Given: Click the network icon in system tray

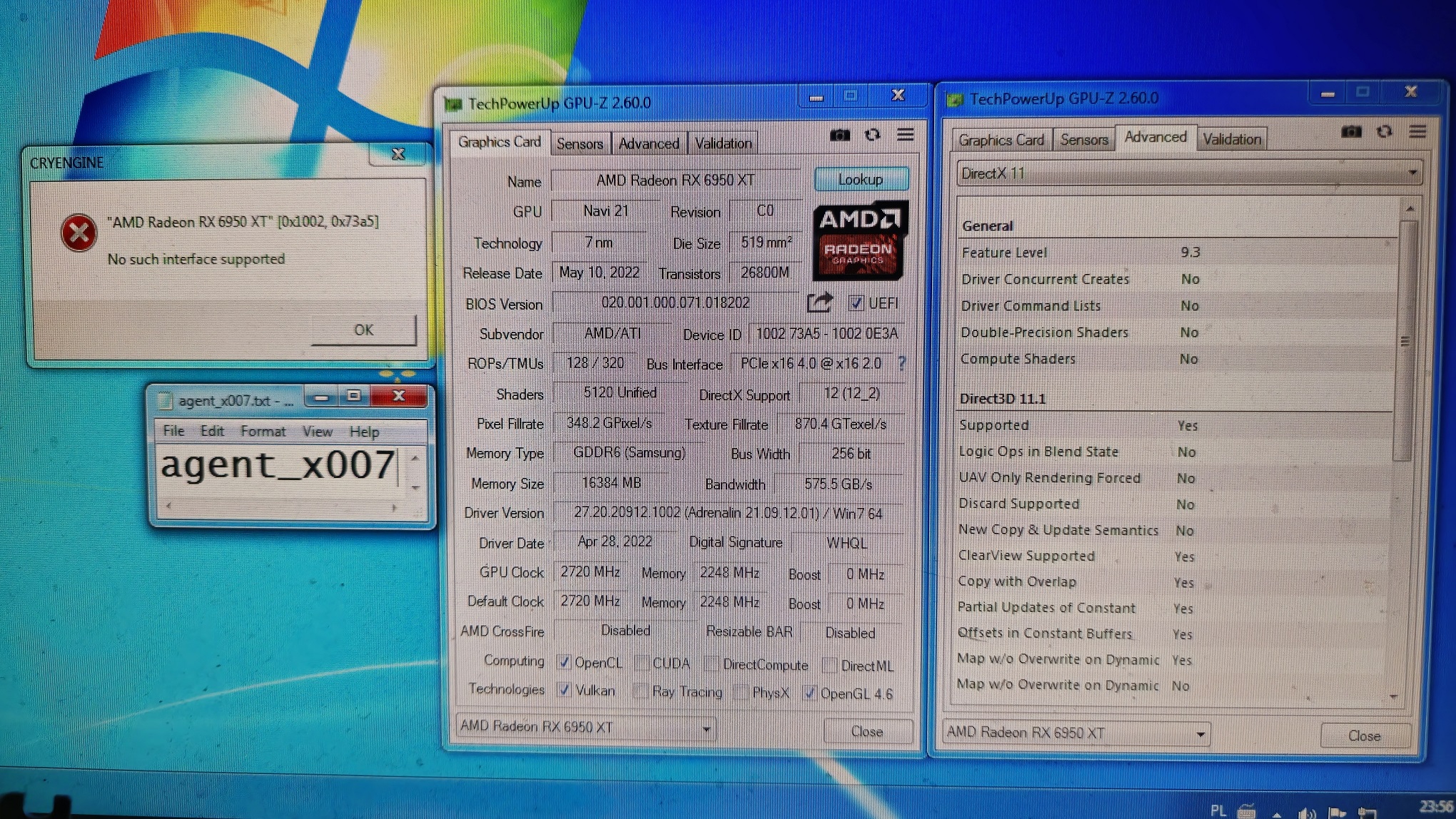Looking at the screenshot, I should tap(1367, 813).
